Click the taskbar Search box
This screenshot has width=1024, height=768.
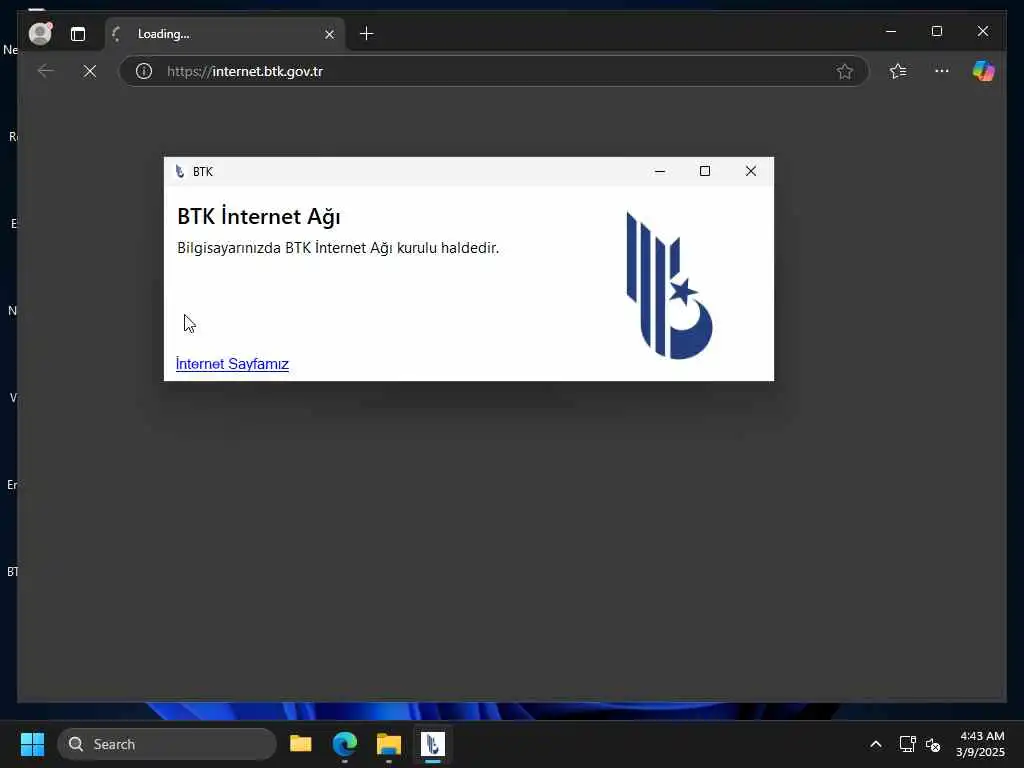pos(167,744)
